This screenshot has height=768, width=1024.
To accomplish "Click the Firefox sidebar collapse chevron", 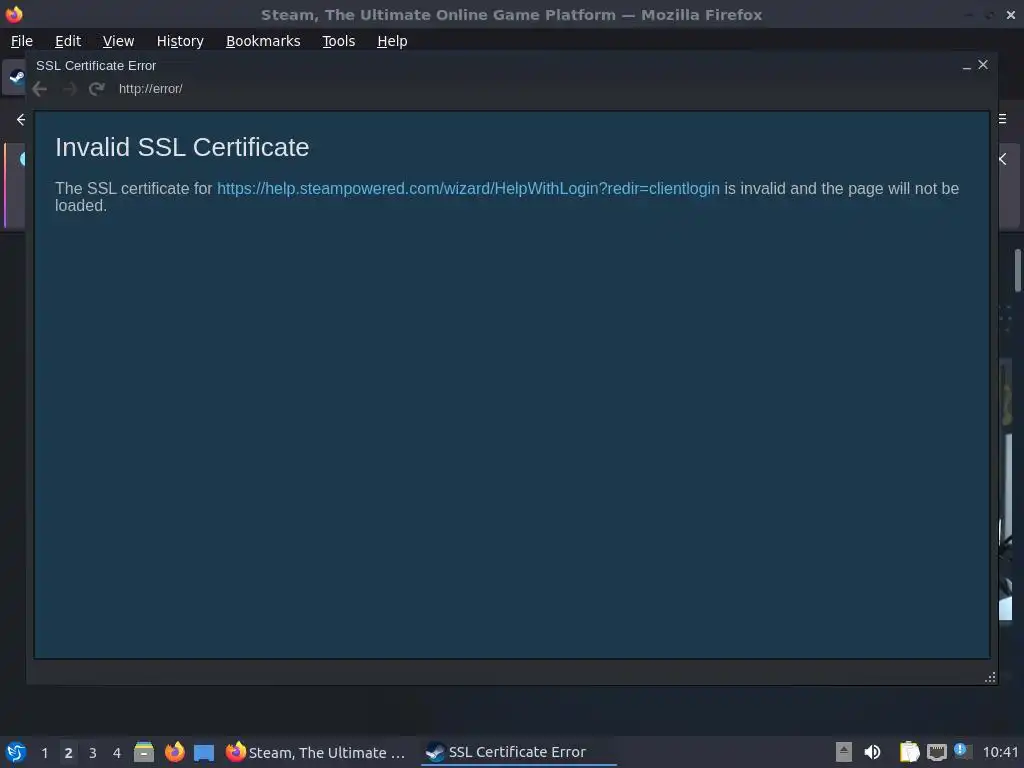I will [1003, 159].
